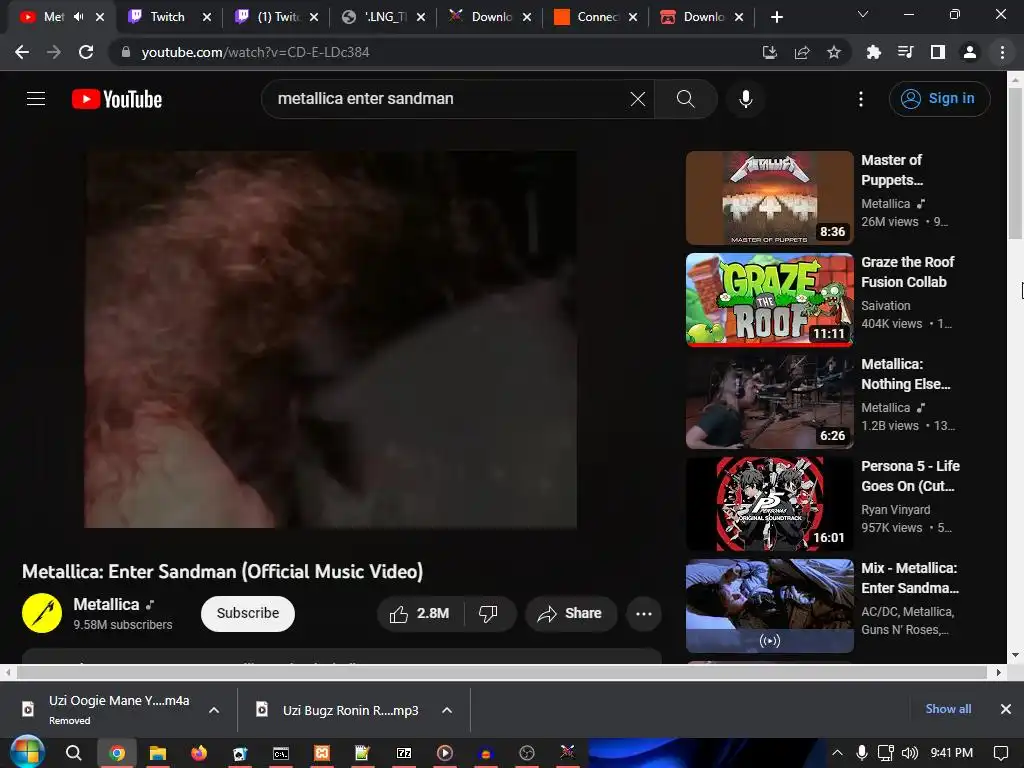Subscribe to Metallica channel
Image resolution: width=1024 pixels, height=768 pixels.
click(x=248, y=613)
